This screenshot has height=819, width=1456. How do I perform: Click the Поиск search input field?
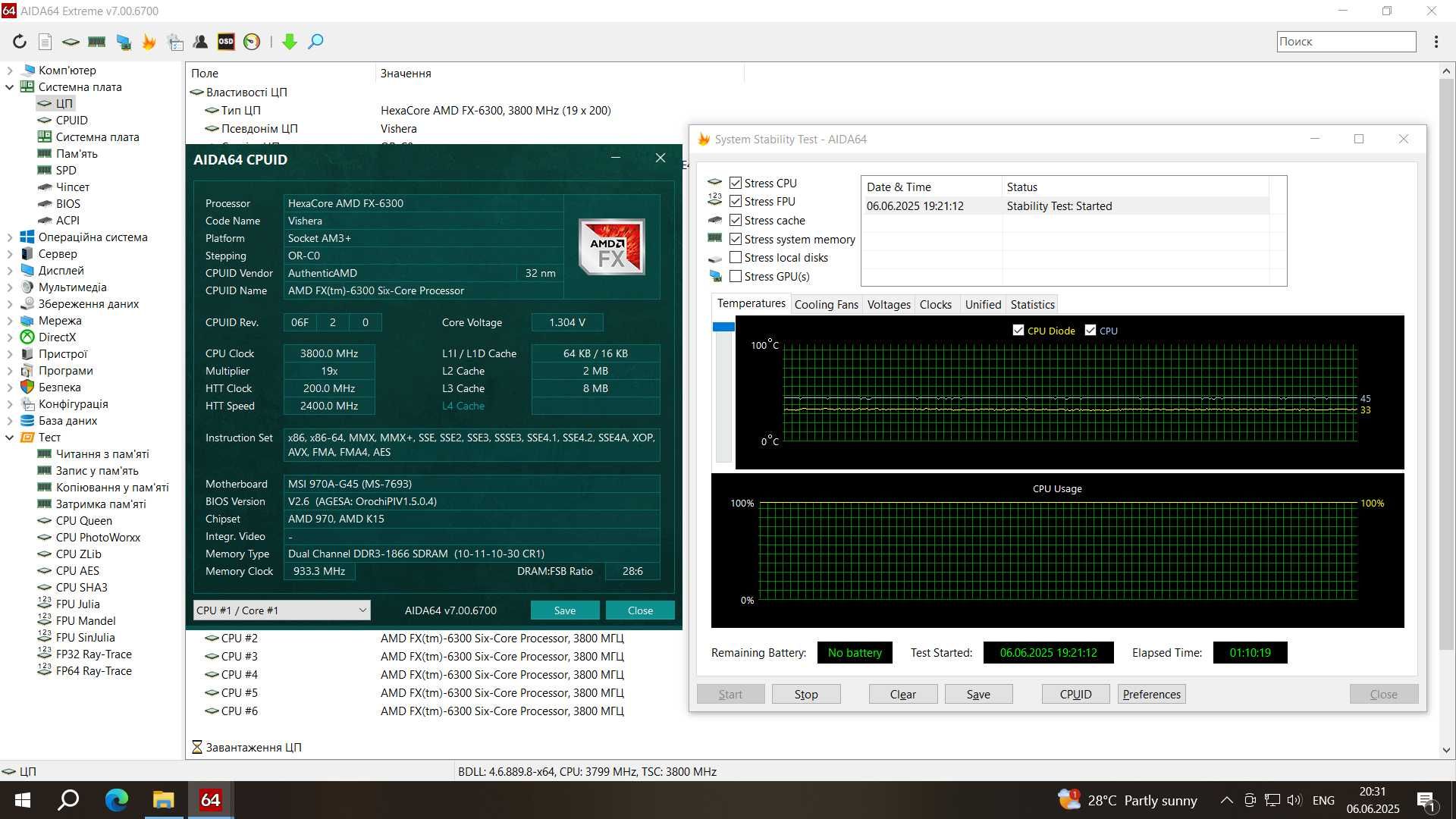coord(1346,42)
